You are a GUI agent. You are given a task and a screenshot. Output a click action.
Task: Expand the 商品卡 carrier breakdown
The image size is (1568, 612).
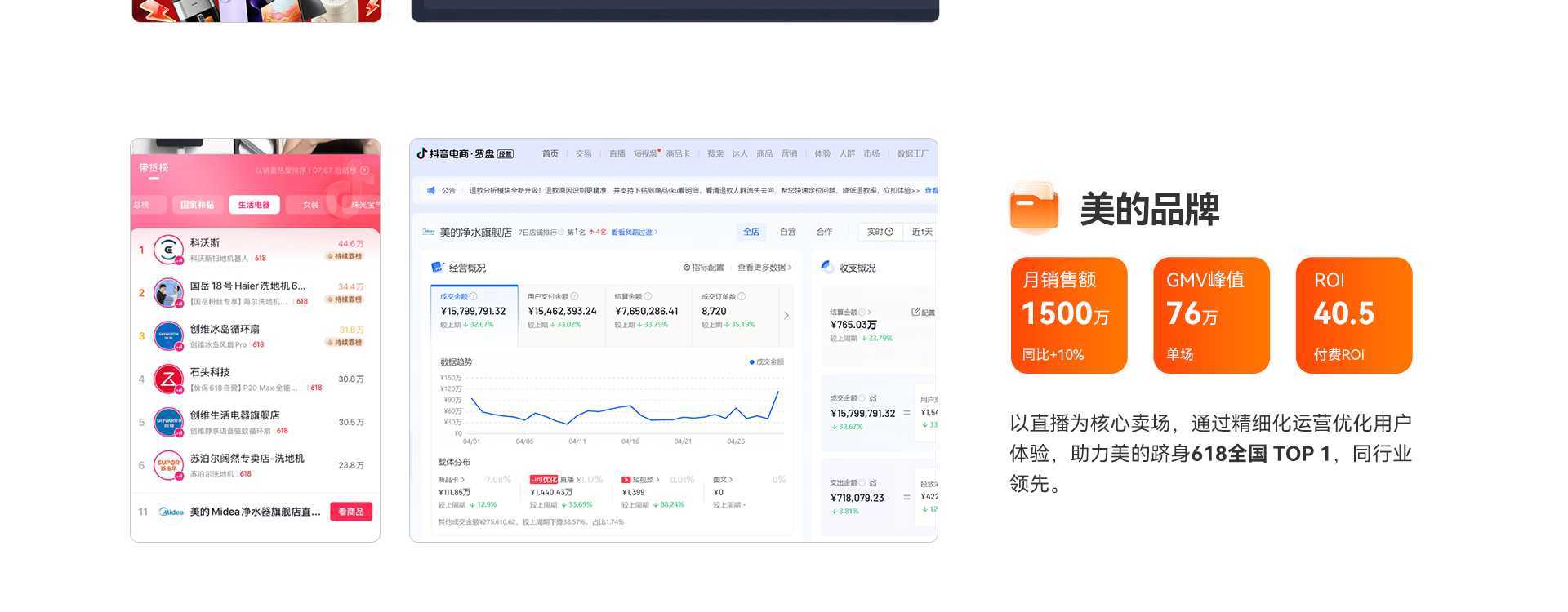pyautogui.click(x=452, y=480)
